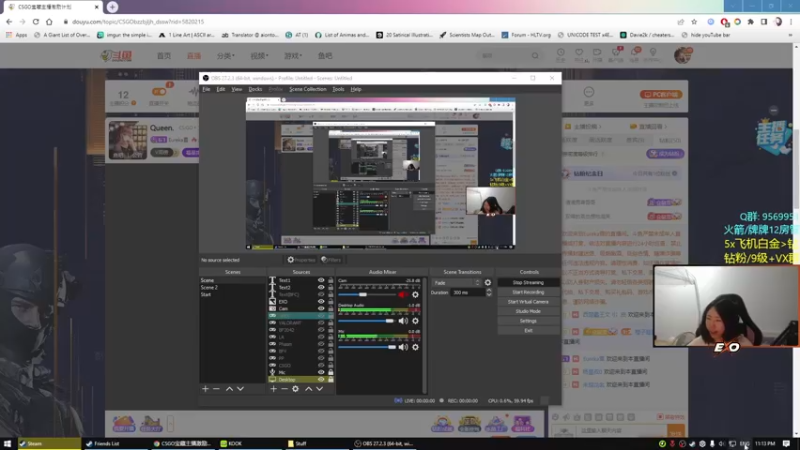The image size is (800, 450).
Task: Open a new Chrome tab
Action: coord(112,7)
